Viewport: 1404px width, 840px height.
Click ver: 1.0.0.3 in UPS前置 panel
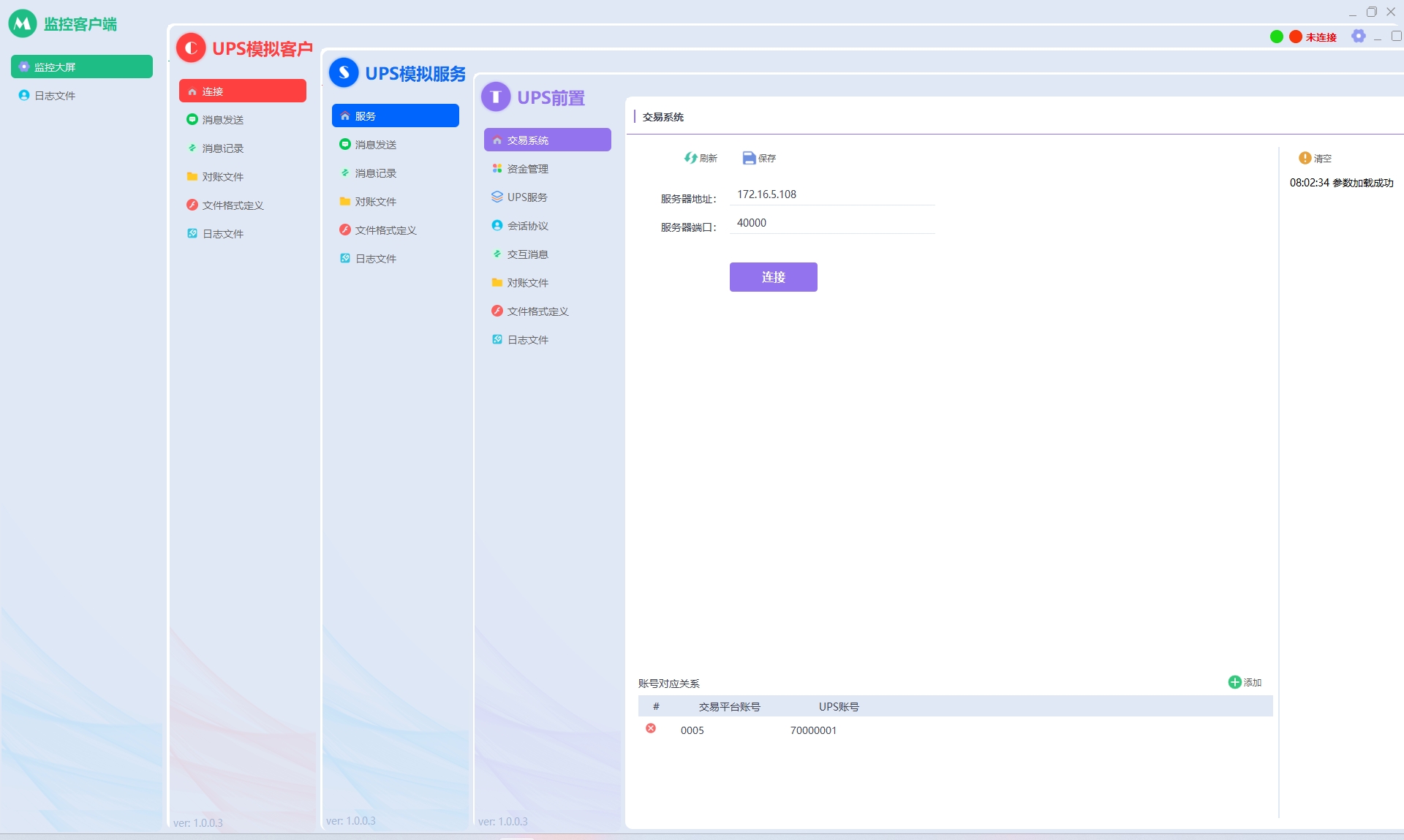click(503, 822)
